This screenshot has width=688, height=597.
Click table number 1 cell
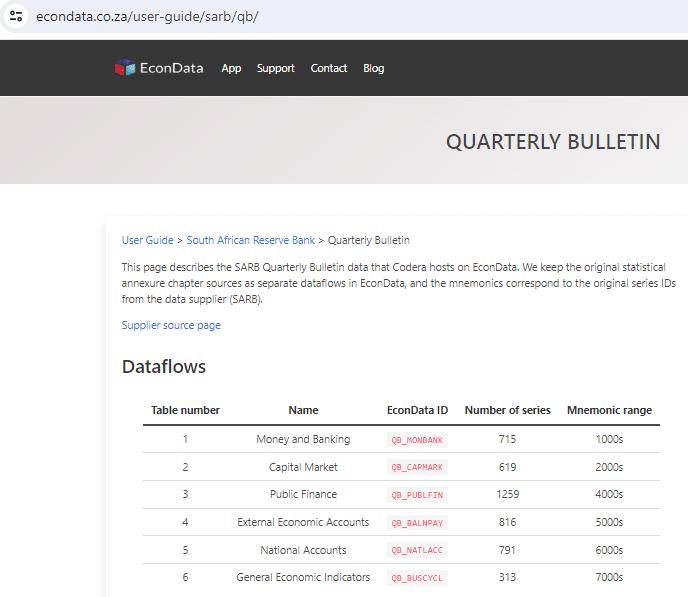coord(185,439)
